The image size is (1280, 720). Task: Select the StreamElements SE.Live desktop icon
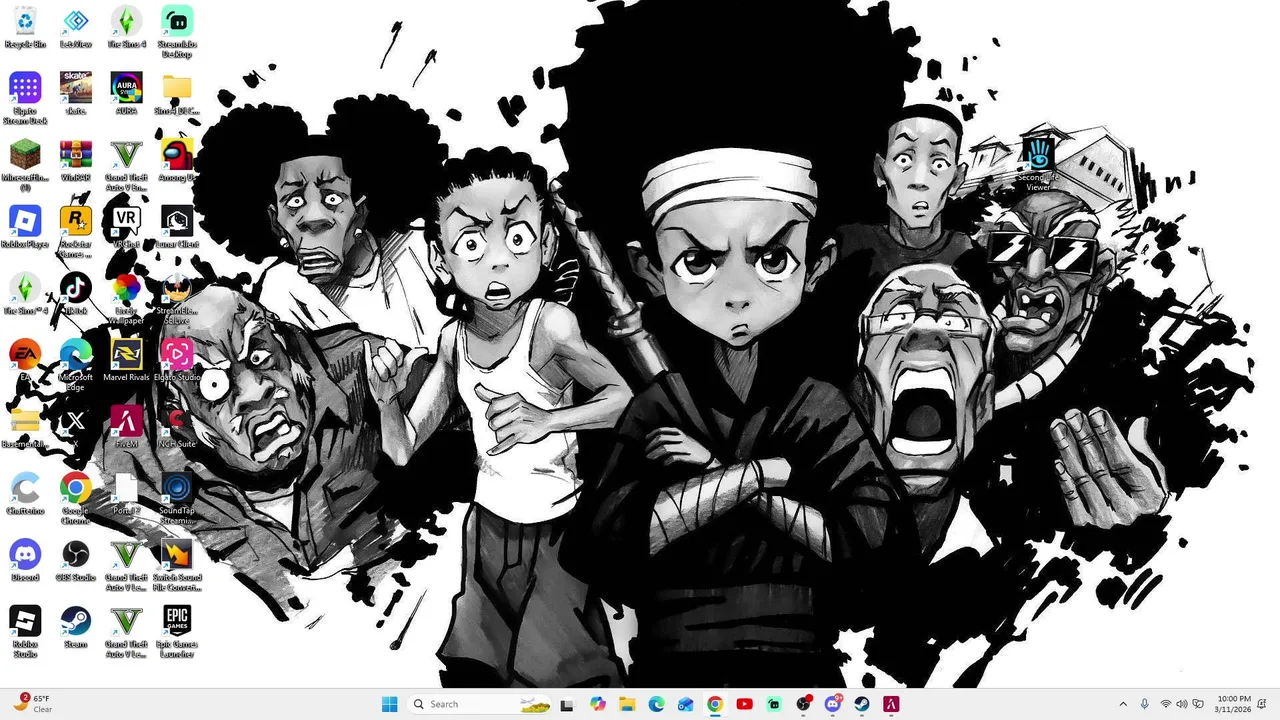177,298
